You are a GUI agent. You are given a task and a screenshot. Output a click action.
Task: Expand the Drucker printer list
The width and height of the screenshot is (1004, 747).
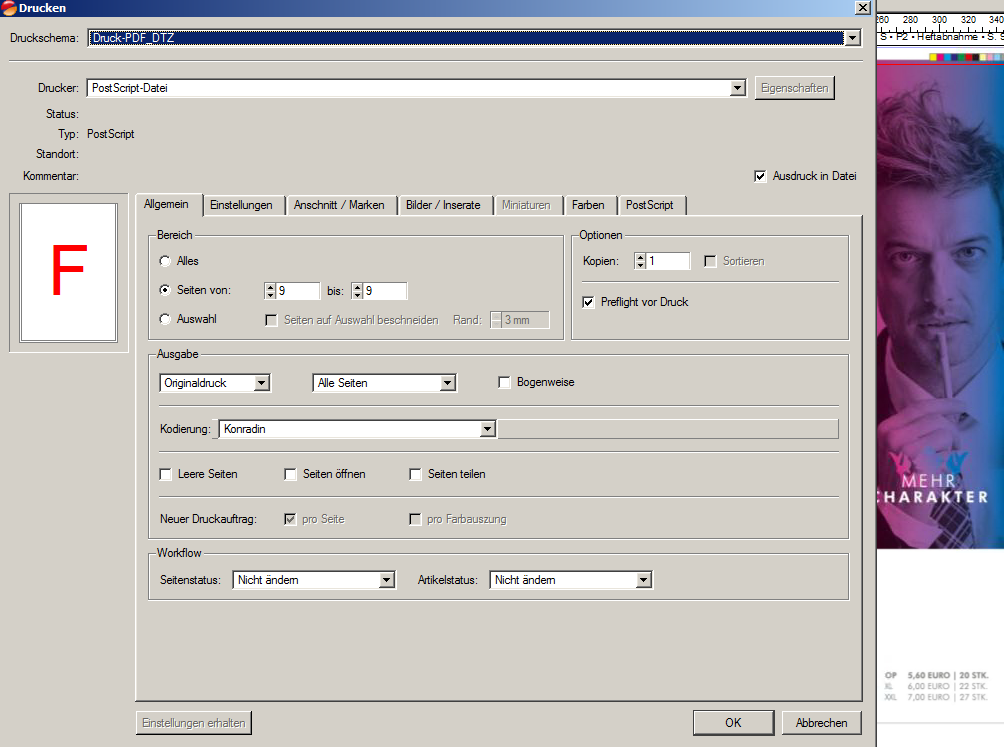pyautogui.click(x=738, y=88)
